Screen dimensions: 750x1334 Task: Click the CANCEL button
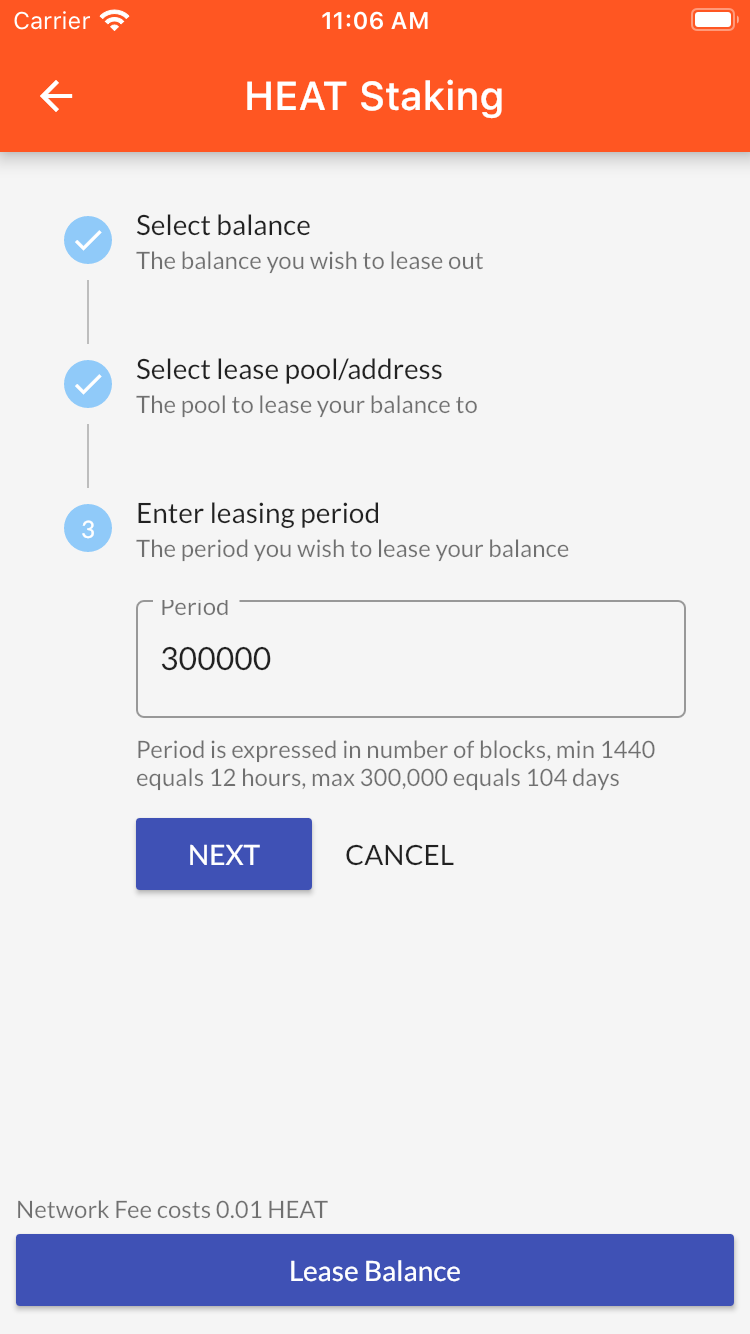(x=399, y=855)
